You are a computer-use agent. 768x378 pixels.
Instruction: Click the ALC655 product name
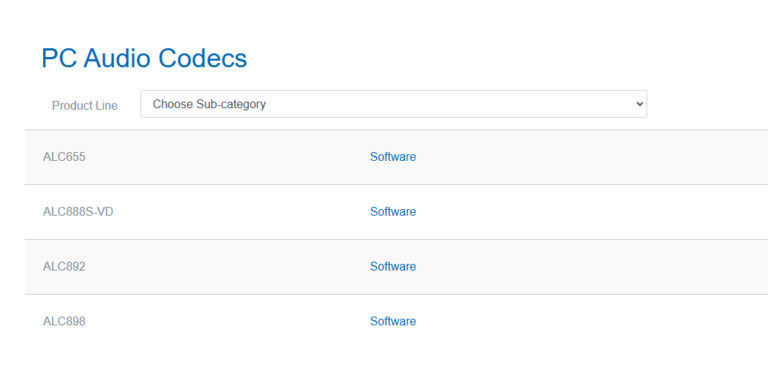[64, 157]
